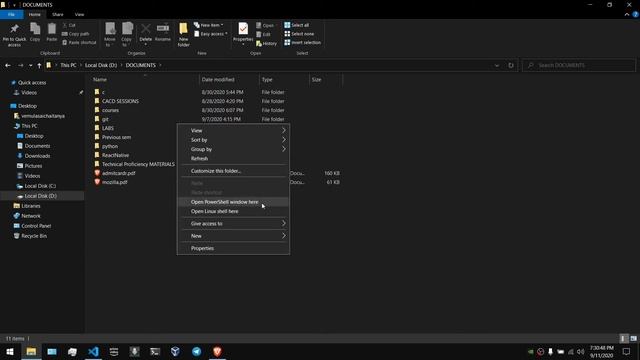The height and width of the screenshot is (360, 640).
Task: Select the CACD SESSIONS folder
Action: [x=120, y=101]
